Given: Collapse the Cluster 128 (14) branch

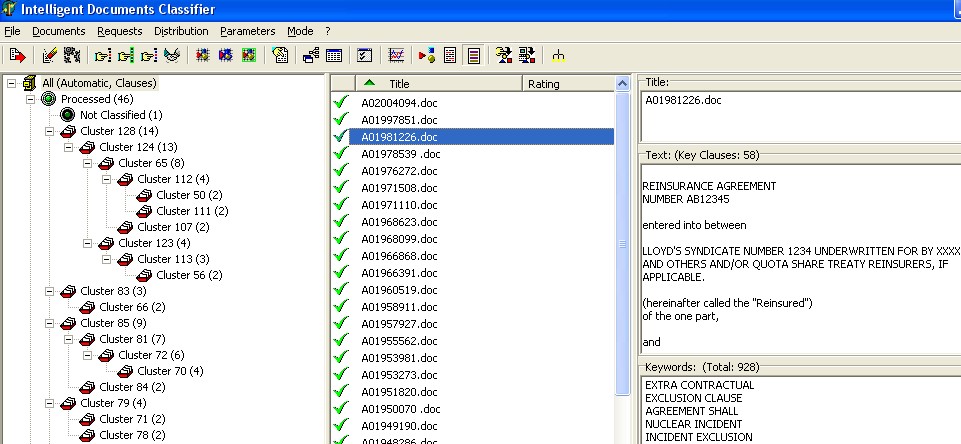Looking at the screenshot, I should [50, 131].
